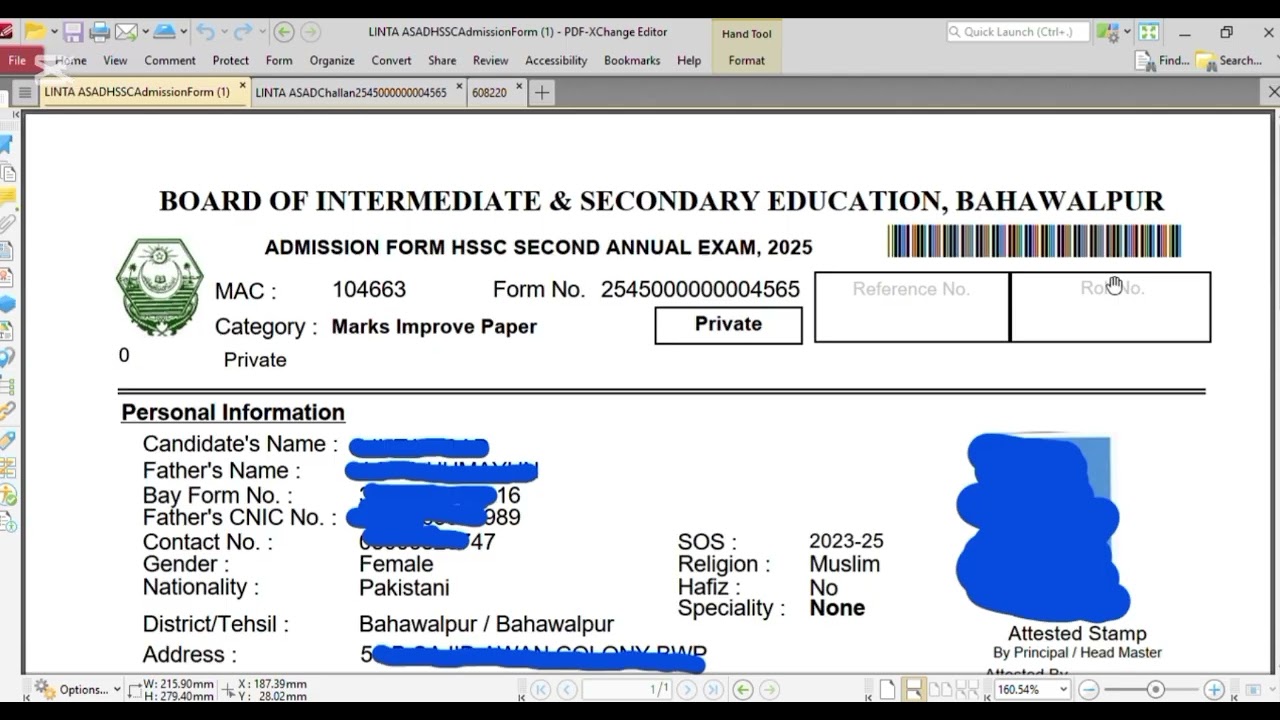Image resolution: width=1280 pixels, height=720 pixels.
Task: Close the document pane with X at right
Action: tap(1272, 92)
